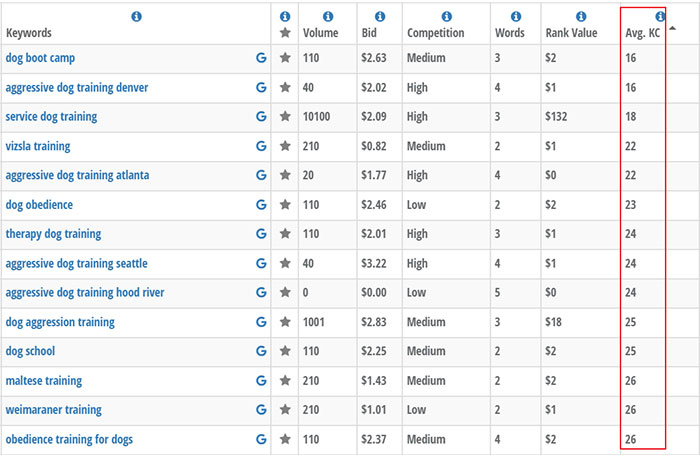Screen dimensions: 700x455
Task: Favorite the maltese training keyword
Action: coord(286,381)
